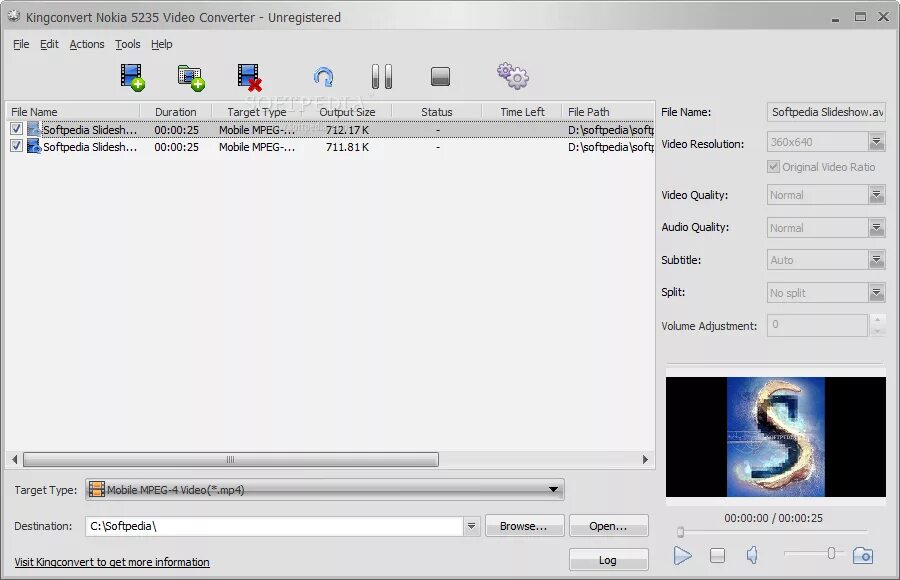Click the file list horizontal scrollbar thumb

(x=231, y=459)
